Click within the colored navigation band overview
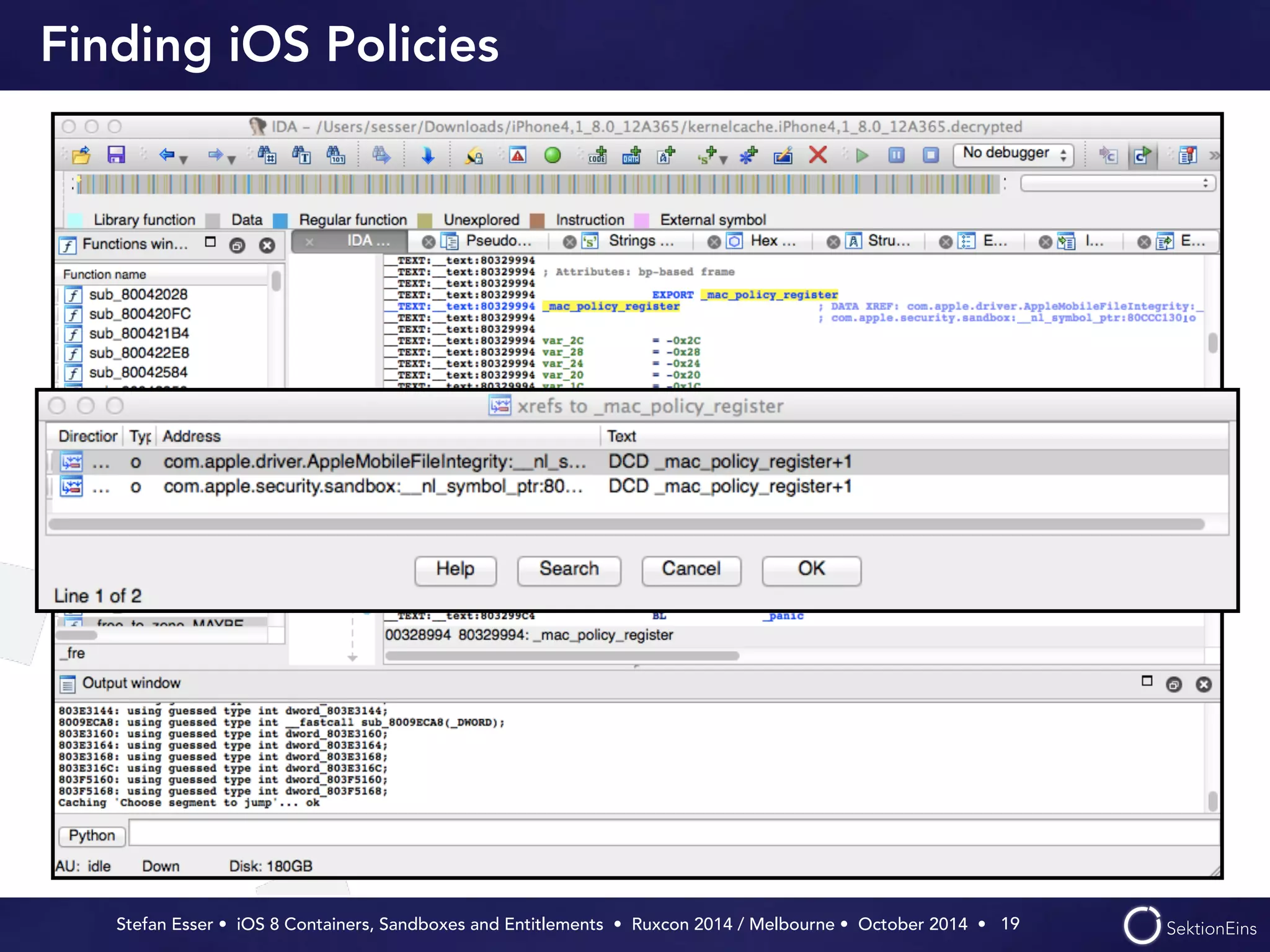Viewport: 1270px width, 952px height. tap(540, 184)
